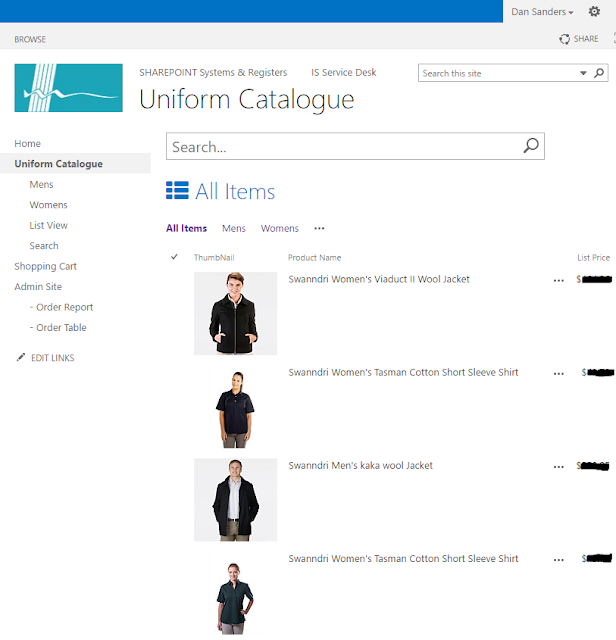Click EDIT LINKS text
Screen dimensions: 616x640
53,358
